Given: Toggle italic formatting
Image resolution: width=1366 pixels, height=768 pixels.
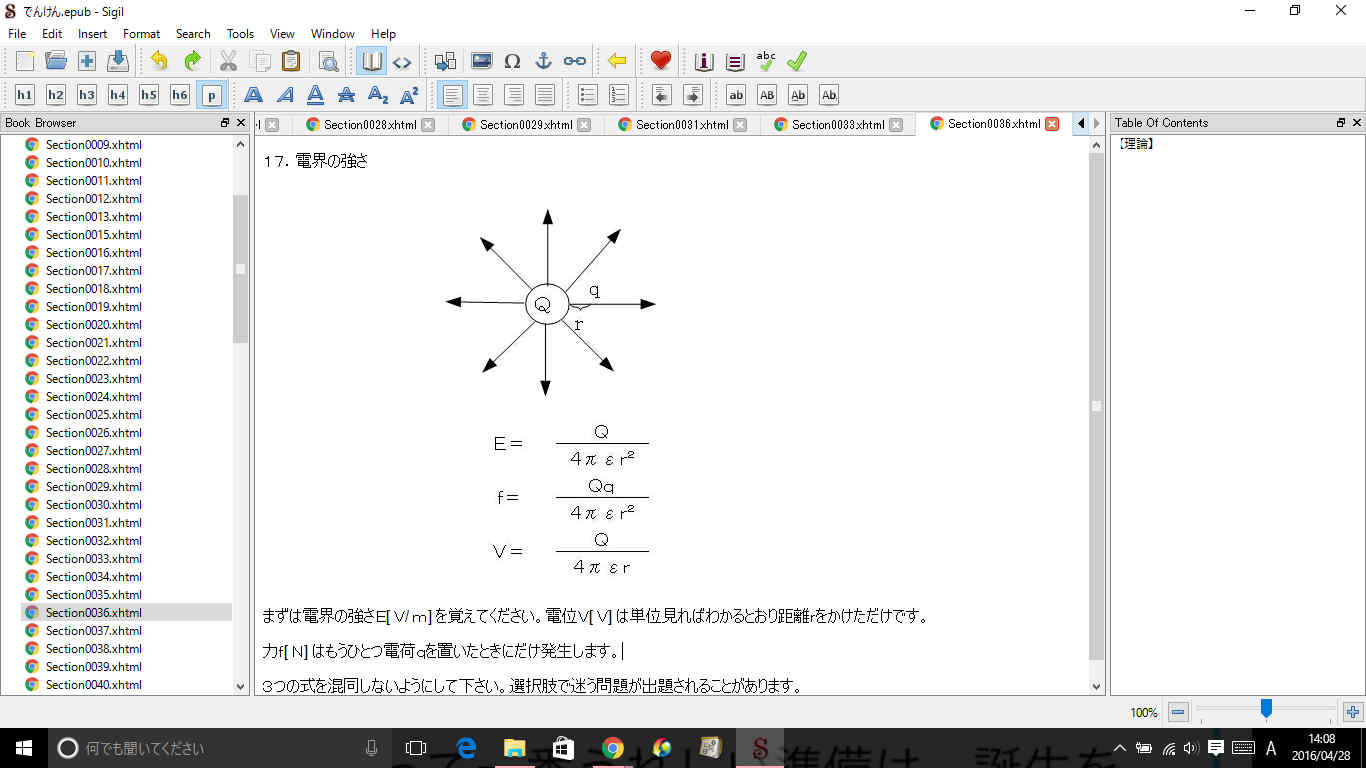Looking at the screenshot, I should coord(285,95).
